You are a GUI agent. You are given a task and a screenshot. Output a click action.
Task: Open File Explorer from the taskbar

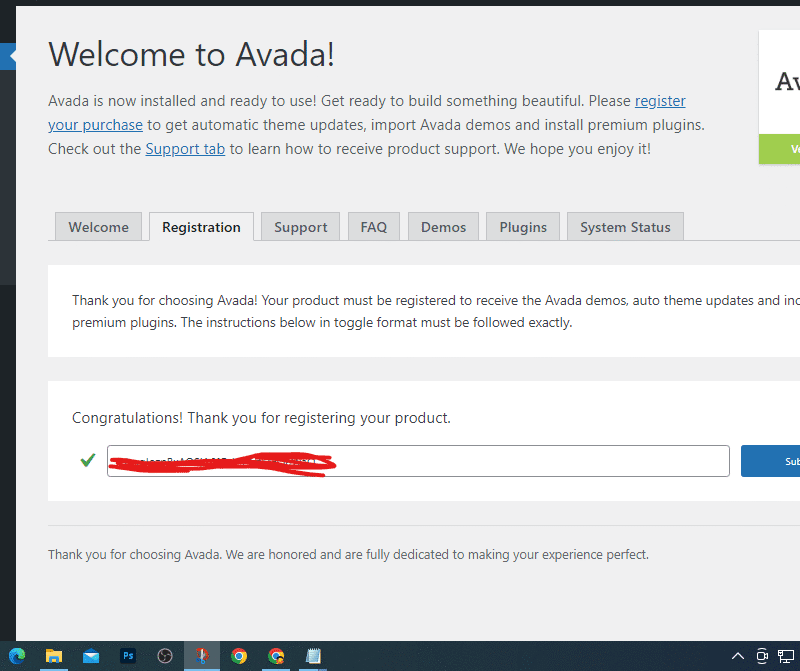tap(54, 656)
